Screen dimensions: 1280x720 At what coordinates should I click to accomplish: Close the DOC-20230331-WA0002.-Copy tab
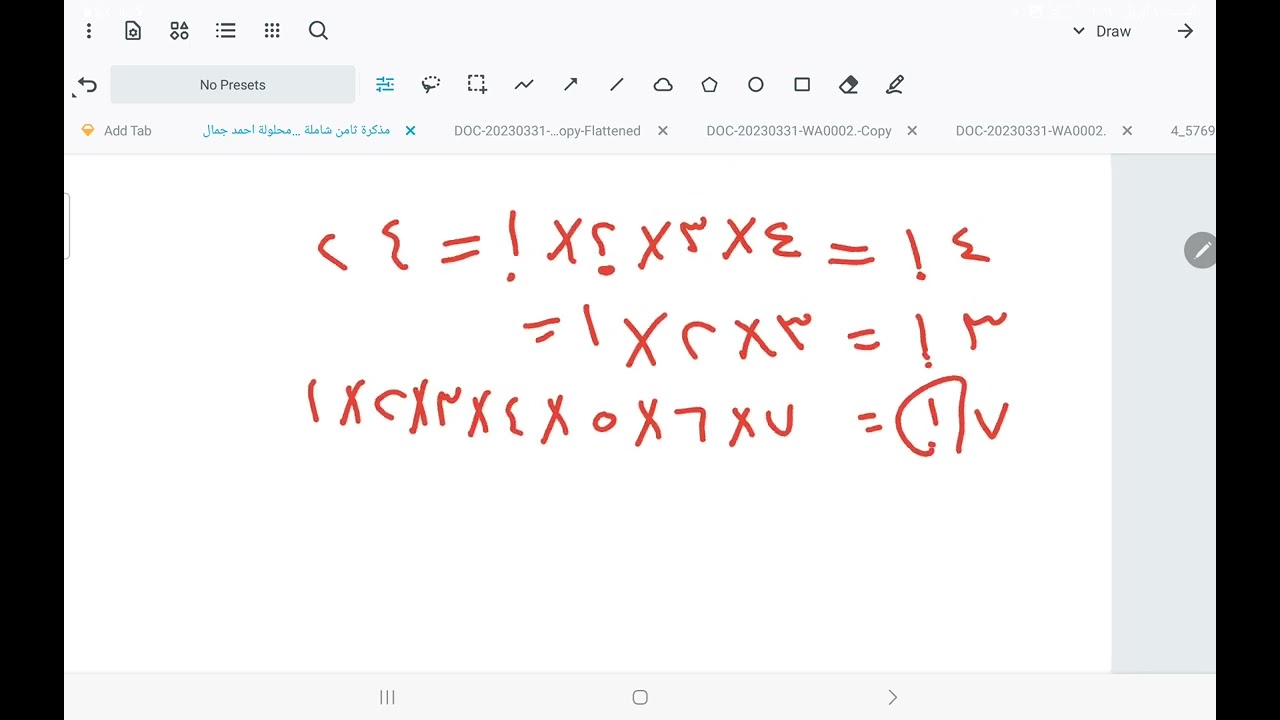[x=912, y=131]
